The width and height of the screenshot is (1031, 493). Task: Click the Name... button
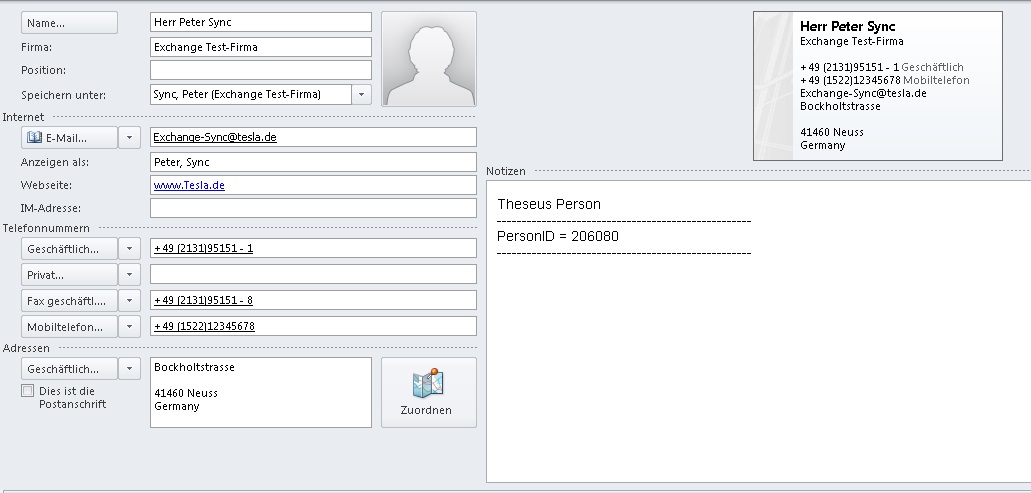click(x=69, y=22)
